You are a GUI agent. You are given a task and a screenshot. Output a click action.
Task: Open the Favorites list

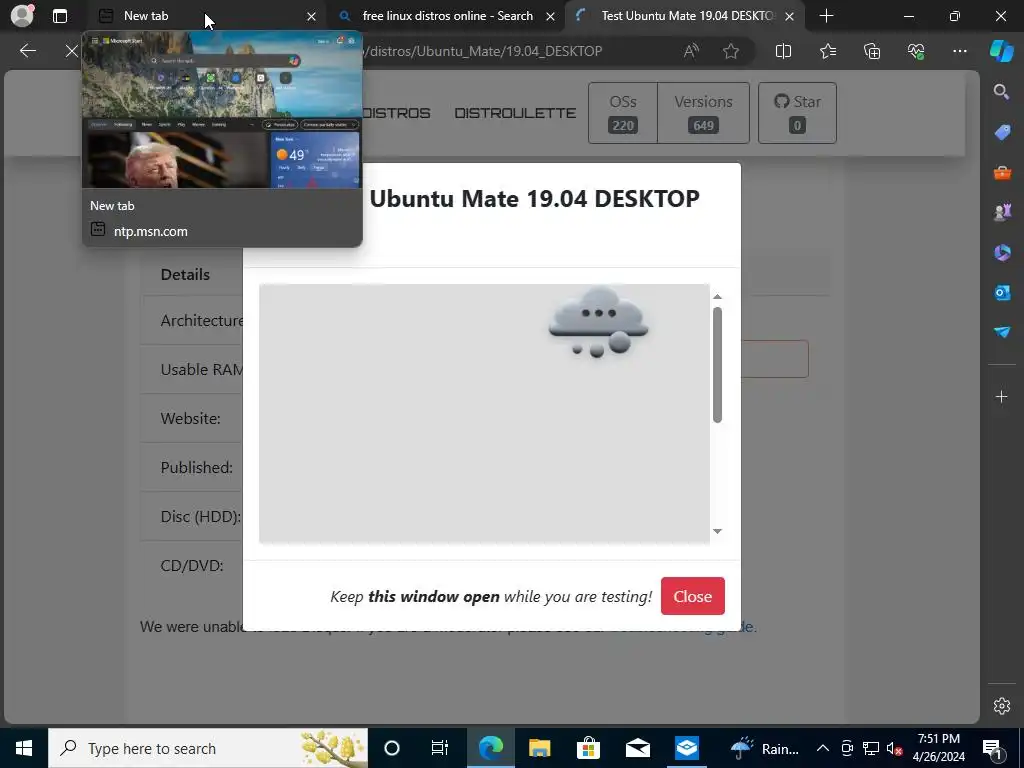point(827,51)
